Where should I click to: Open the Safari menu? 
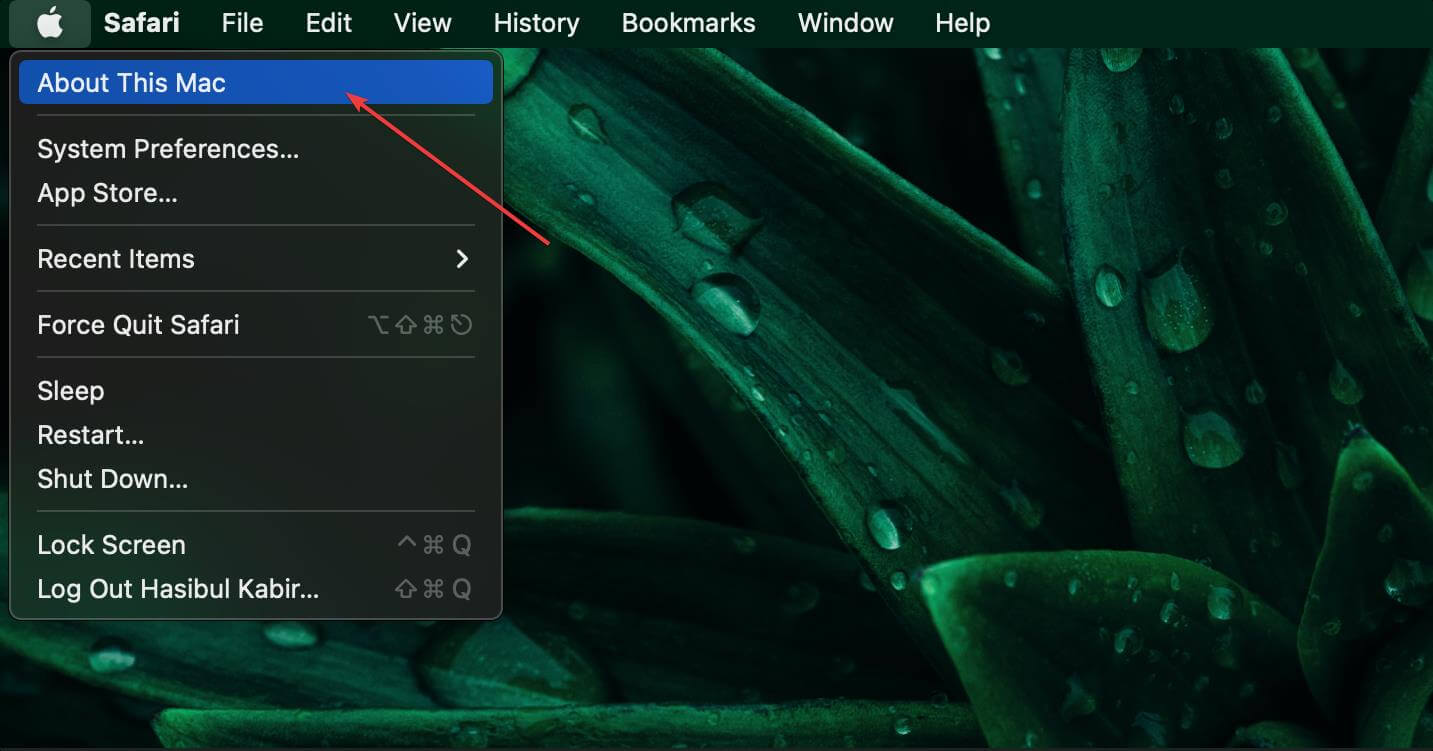click(142, 23)
